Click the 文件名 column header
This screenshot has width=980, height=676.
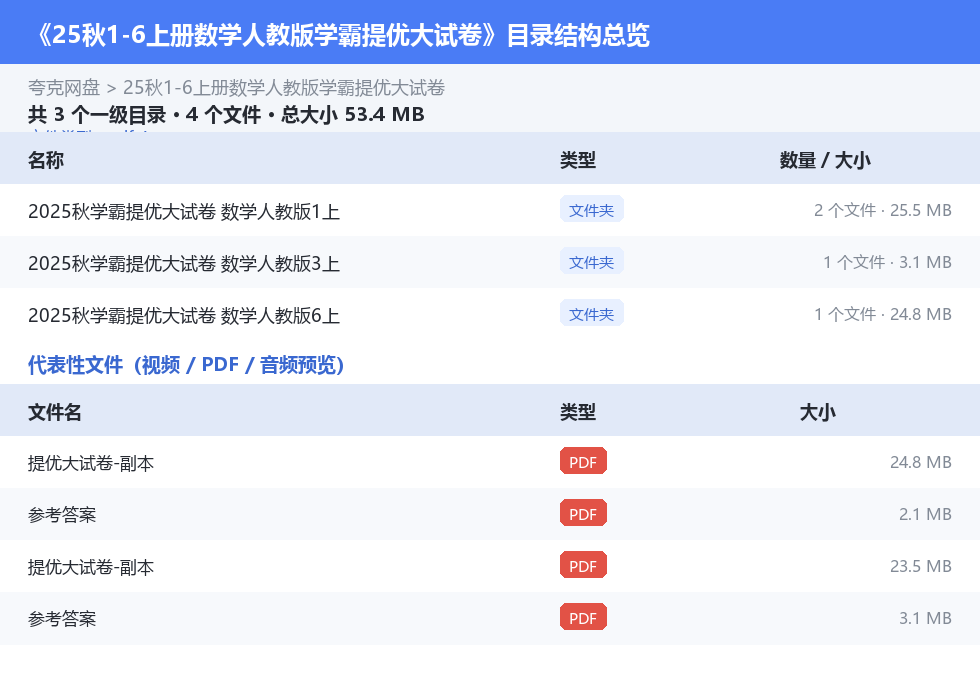pyautogui.click(x=54, y=412)
